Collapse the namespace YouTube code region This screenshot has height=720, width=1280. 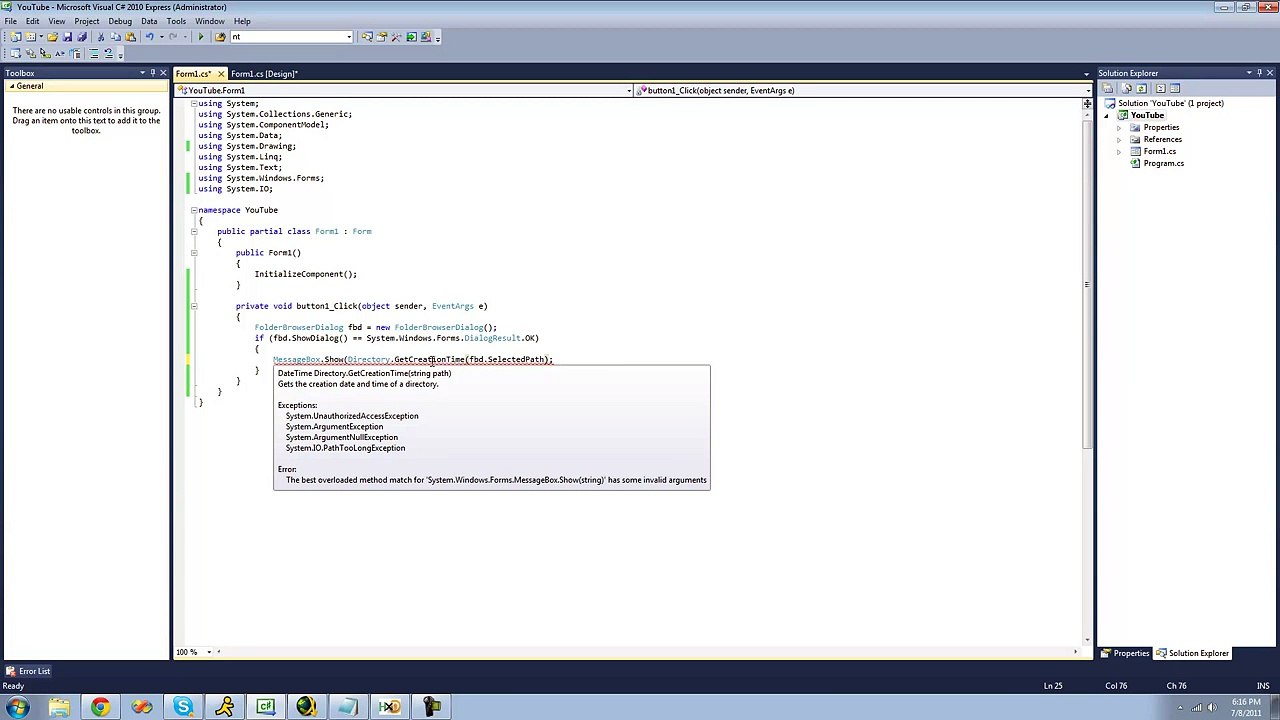(194, 210)
